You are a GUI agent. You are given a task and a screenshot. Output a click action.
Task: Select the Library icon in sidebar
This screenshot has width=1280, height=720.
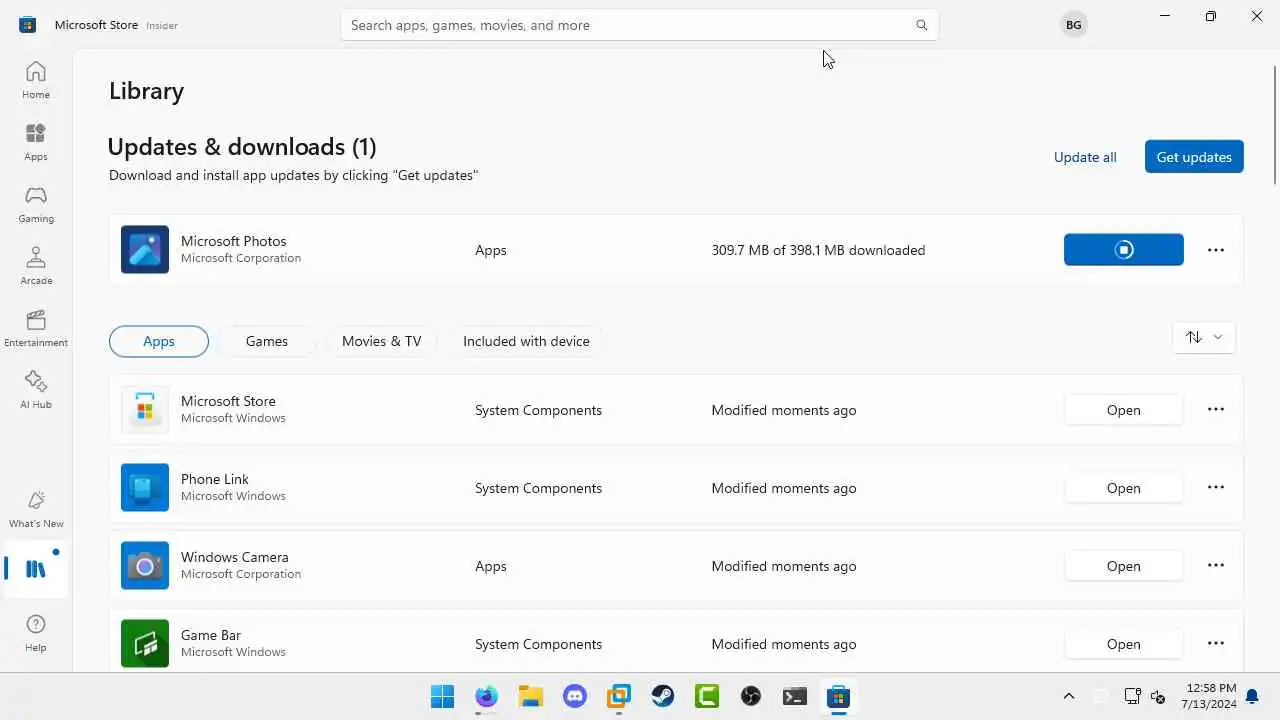coord(36,569)
